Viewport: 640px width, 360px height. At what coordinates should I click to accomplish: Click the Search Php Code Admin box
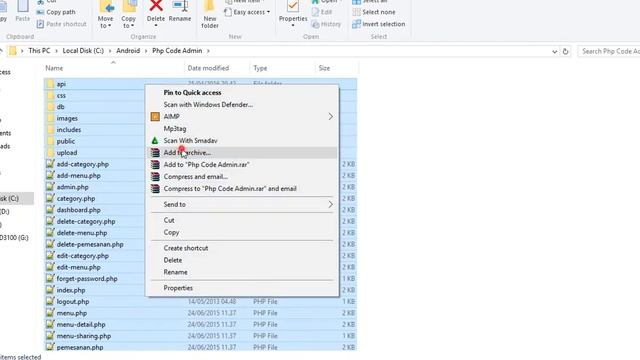coord(609,51)
